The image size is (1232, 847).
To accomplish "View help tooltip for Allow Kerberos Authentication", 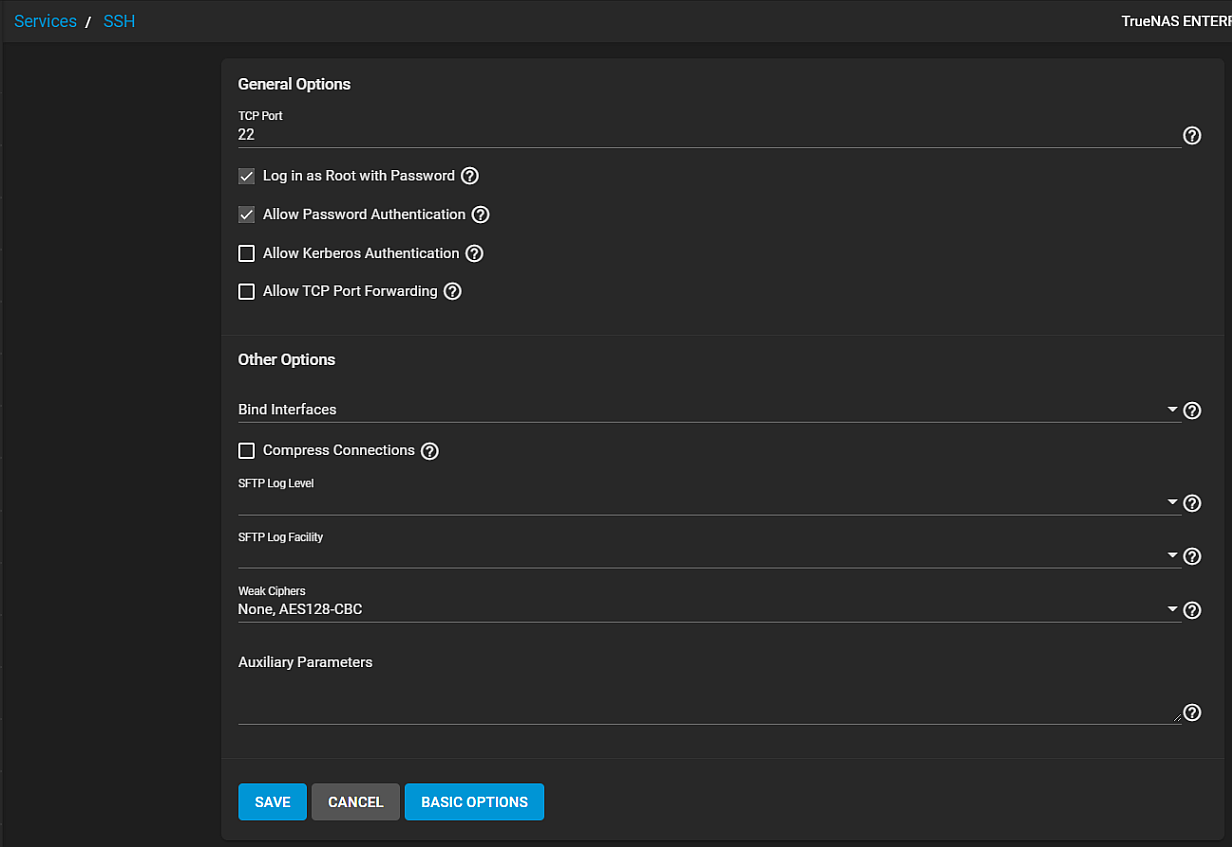I will tap(474, 254).
